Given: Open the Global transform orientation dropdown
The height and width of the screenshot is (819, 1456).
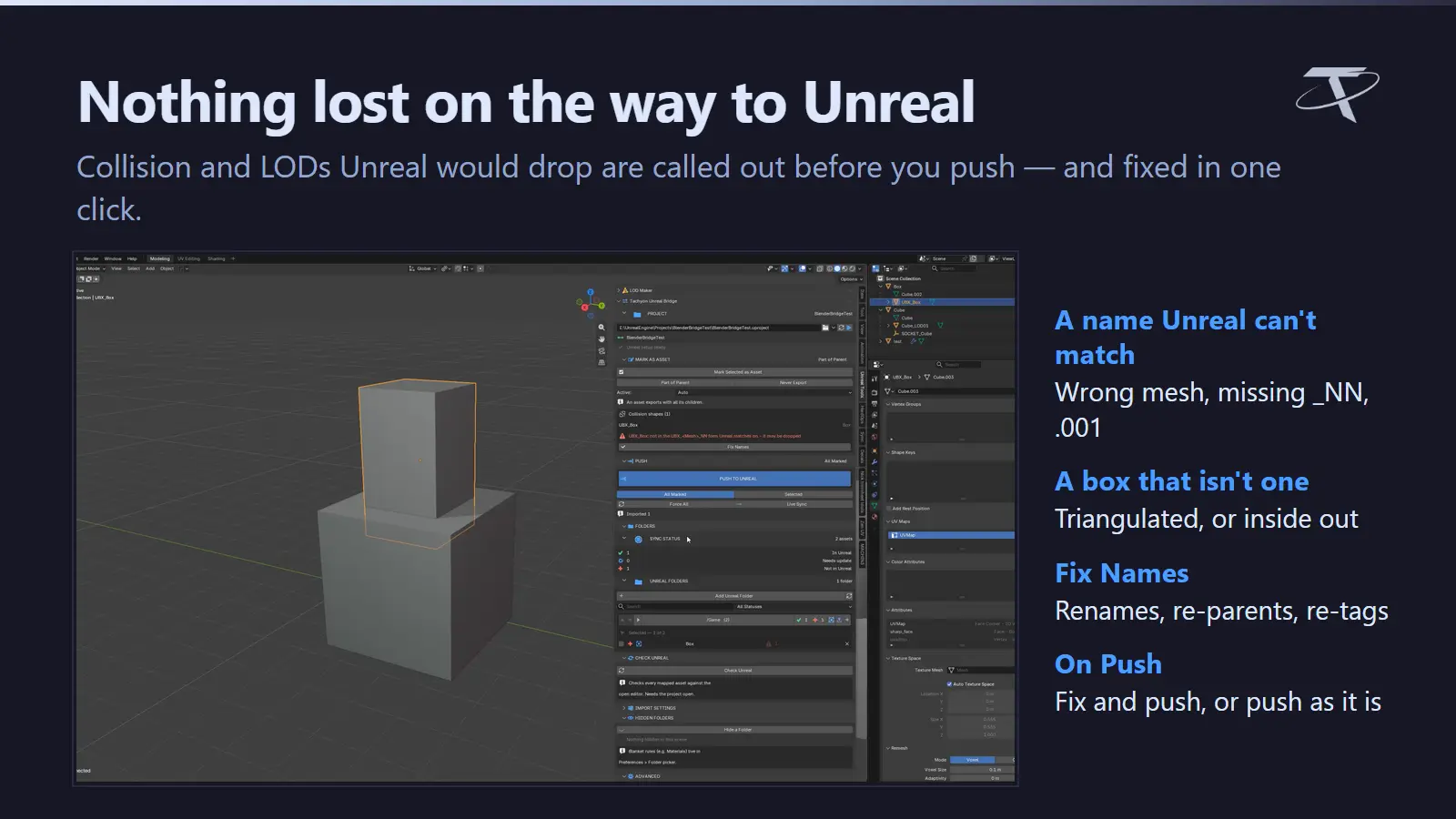Looking at the screenshot, I should [x=423, y=268].
